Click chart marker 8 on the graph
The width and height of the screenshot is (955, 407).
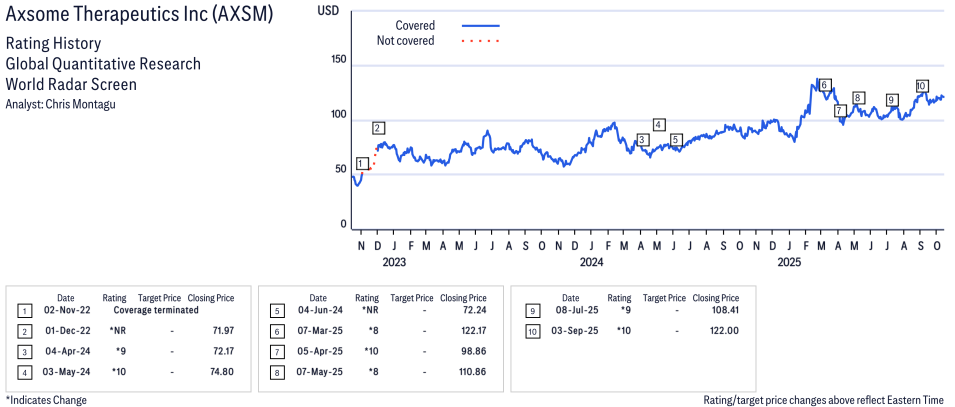point(858,98)
